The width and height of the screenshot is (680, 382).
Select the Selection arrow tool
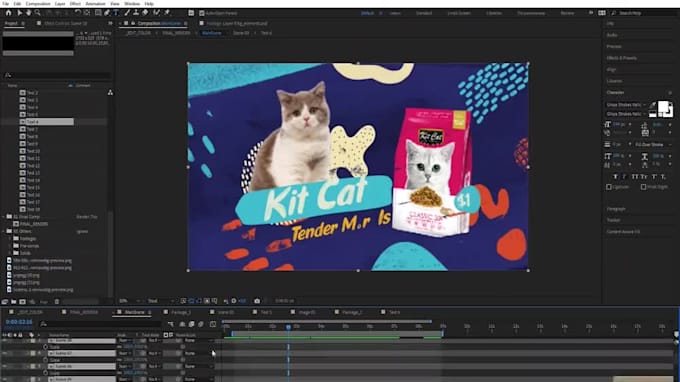[x=19, y=13]
